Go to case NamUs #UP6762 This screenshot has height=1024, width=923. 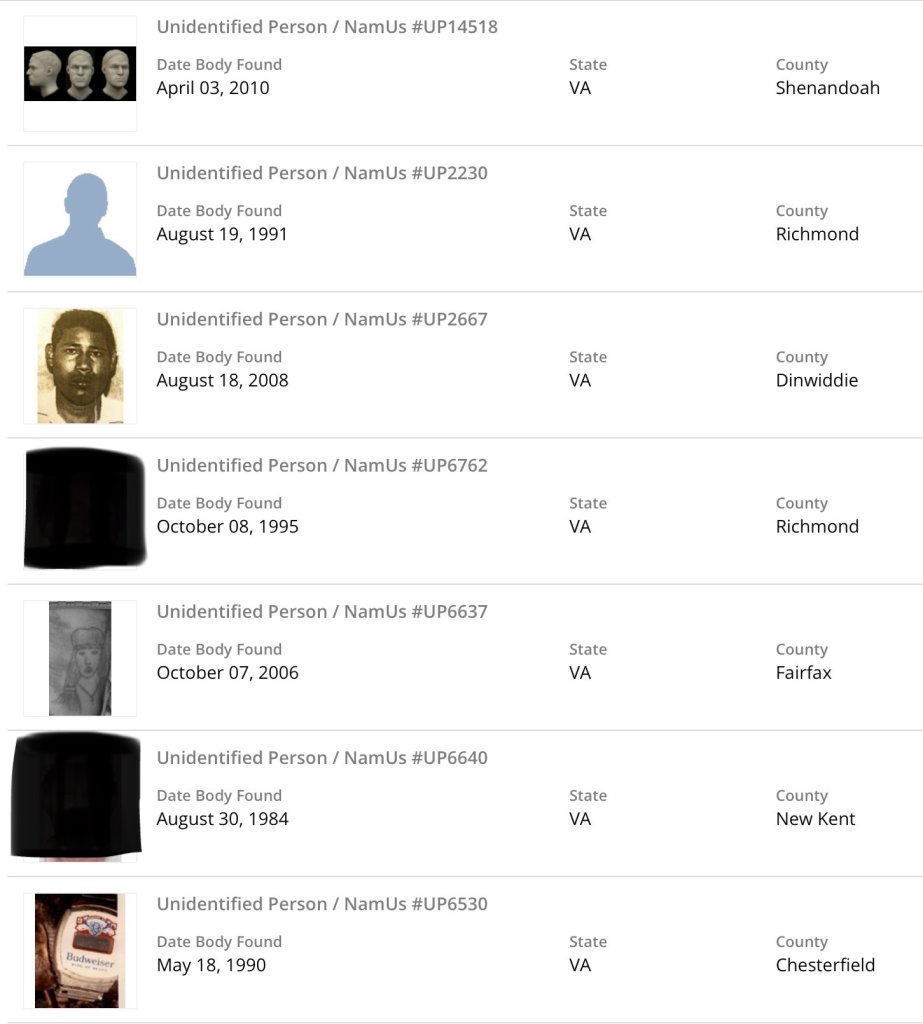click(x=322, y=465)
